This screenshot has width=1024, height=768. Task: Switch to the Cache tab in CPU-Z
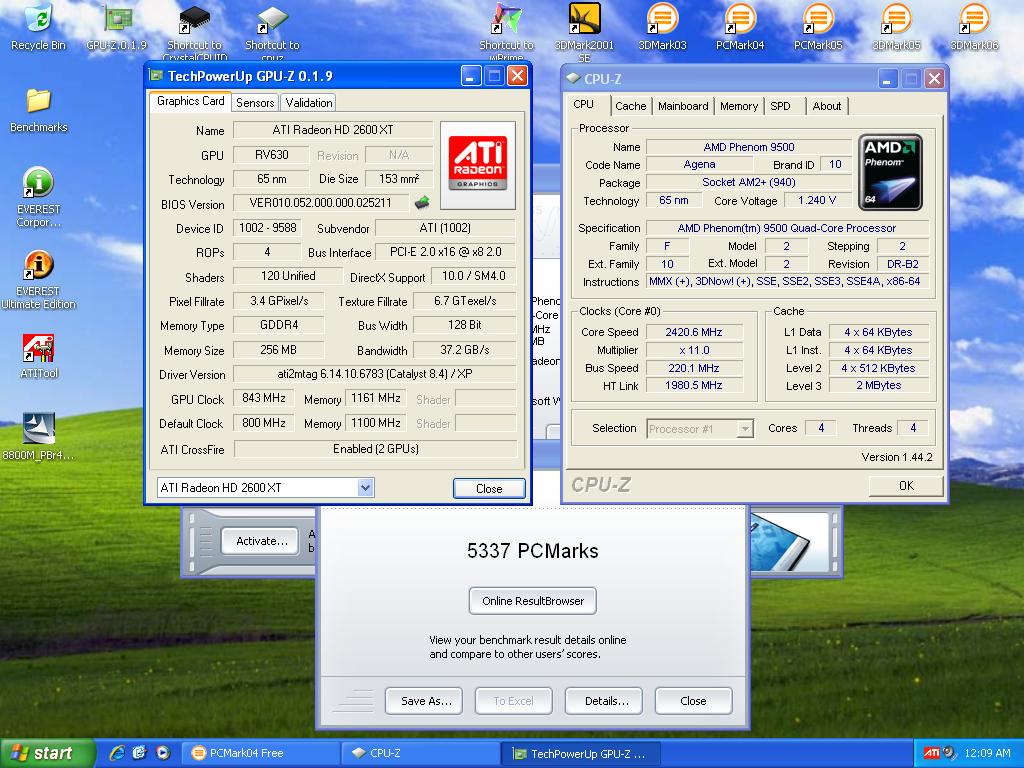coord(630,106)
